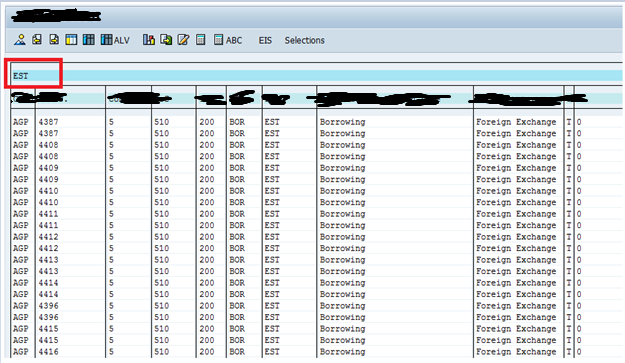Click the plain calculator icon
The height and width of the screenshot is (363, 625).
(201, 39)
